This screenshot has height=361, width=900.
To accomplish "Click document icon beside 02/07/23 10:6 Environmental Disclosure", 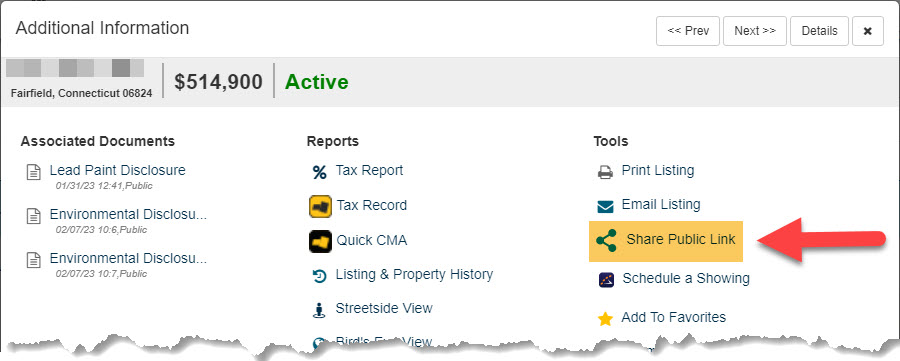I will [x=34, y=216].
